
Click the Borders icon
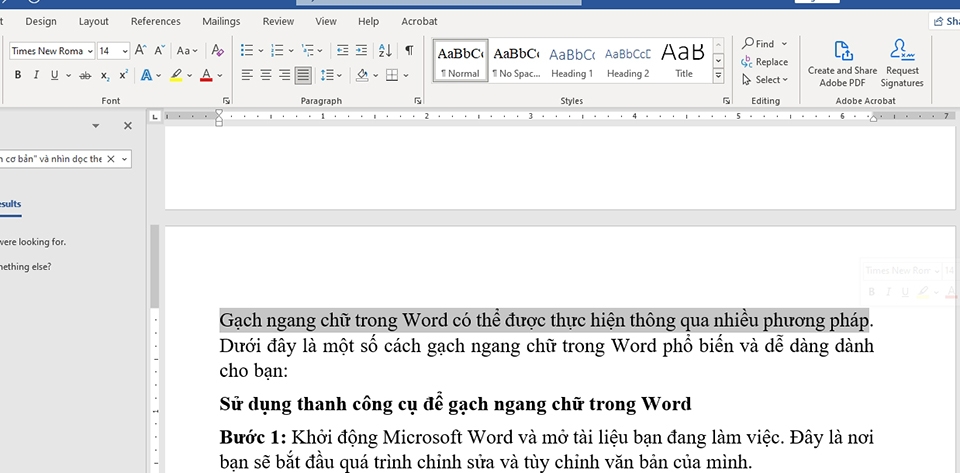pos(392,75)
